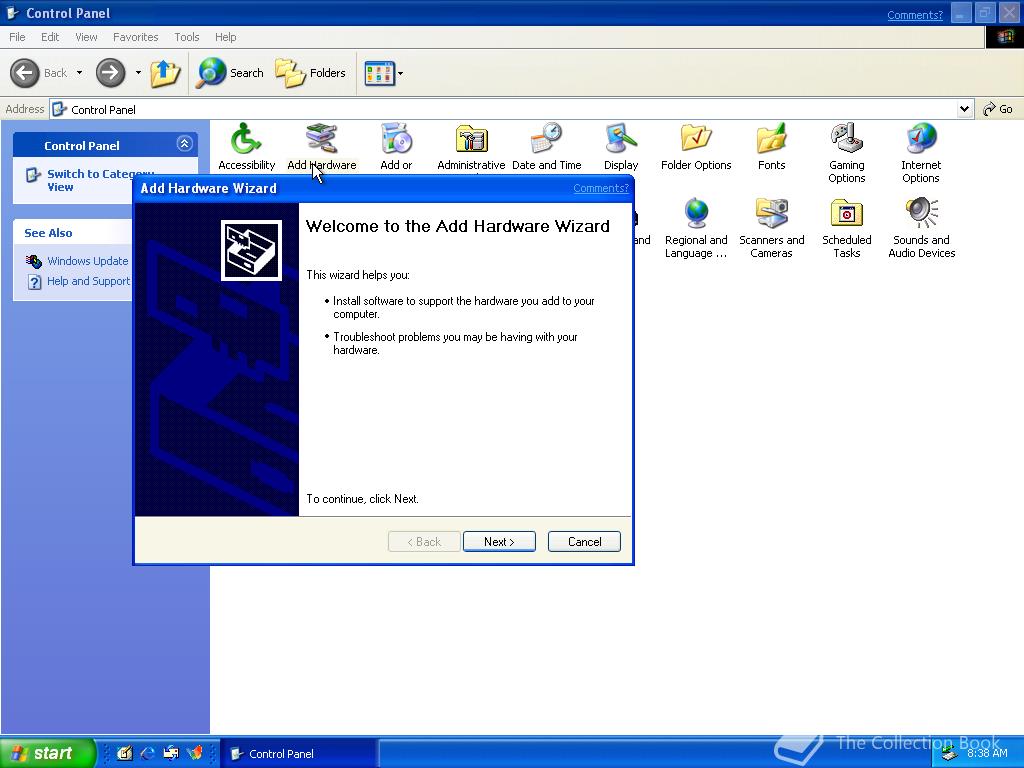Image resolution: width=1024 pixels, height=768 pixels.
Task: Open the Back history dropdown arrow
Action: tap(79, 72)
